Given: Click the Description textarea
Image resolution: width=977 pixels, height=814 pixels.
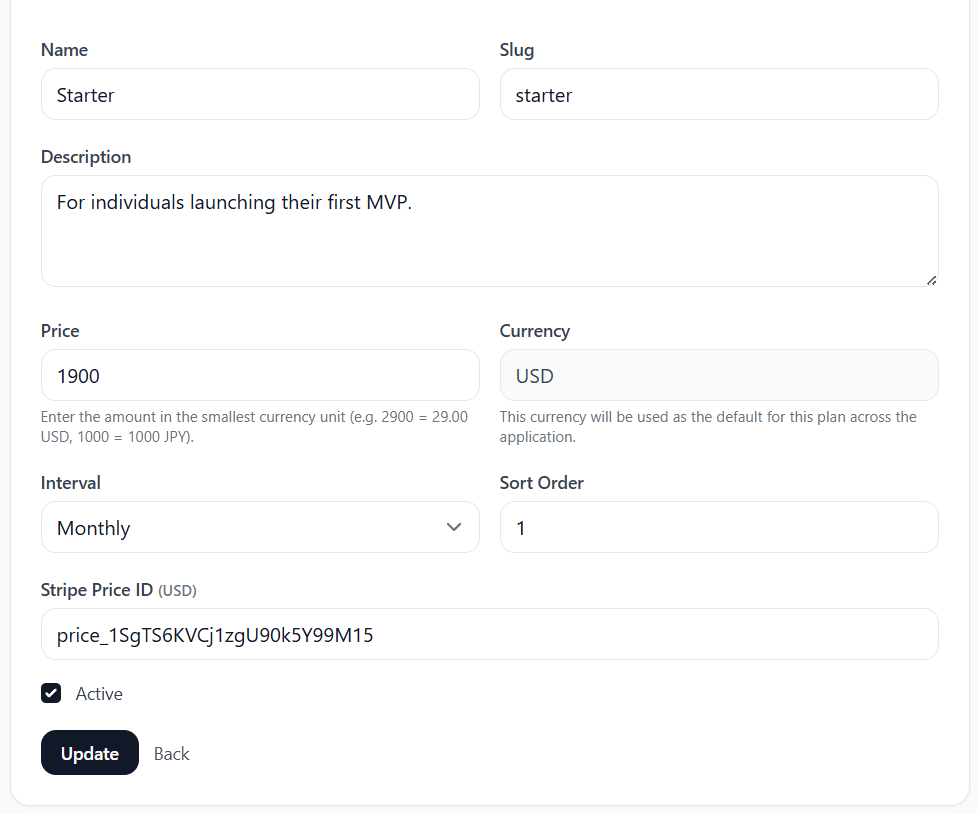Looking at the screenshot, I should (x=489, y=230).
